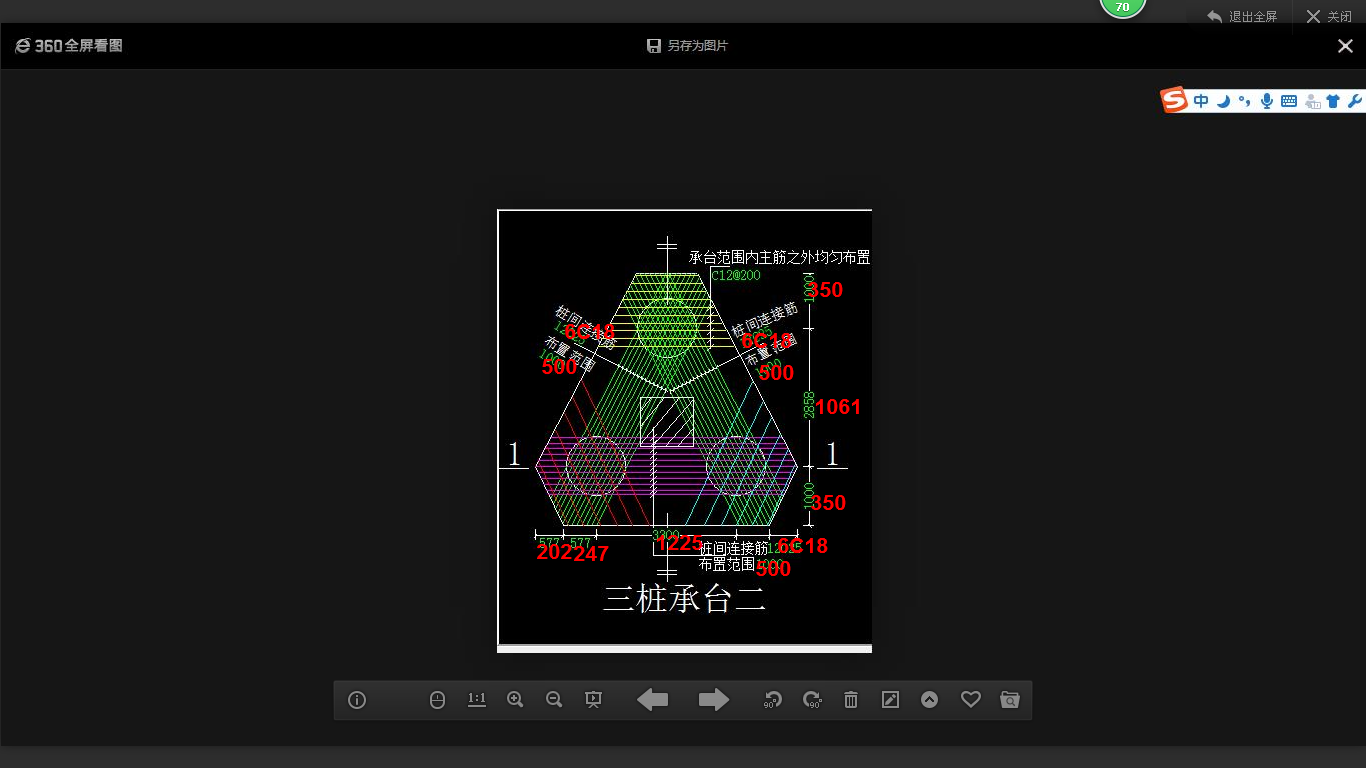Viewport: 1366px width, 768px height.
Task: Zoom out using the magnifier minus icon
Action: pos(554,700)
